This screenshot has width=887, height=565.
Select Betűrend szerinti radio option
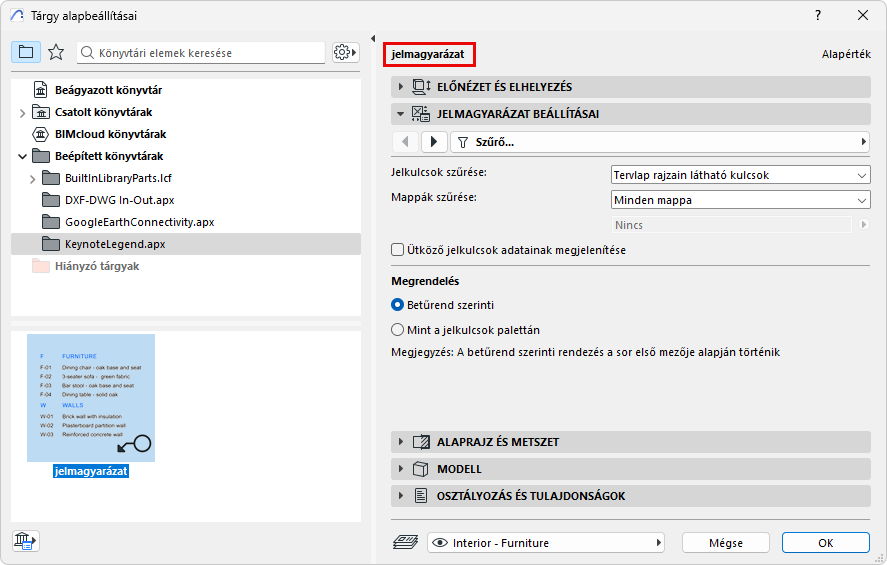tap(398, 305)
